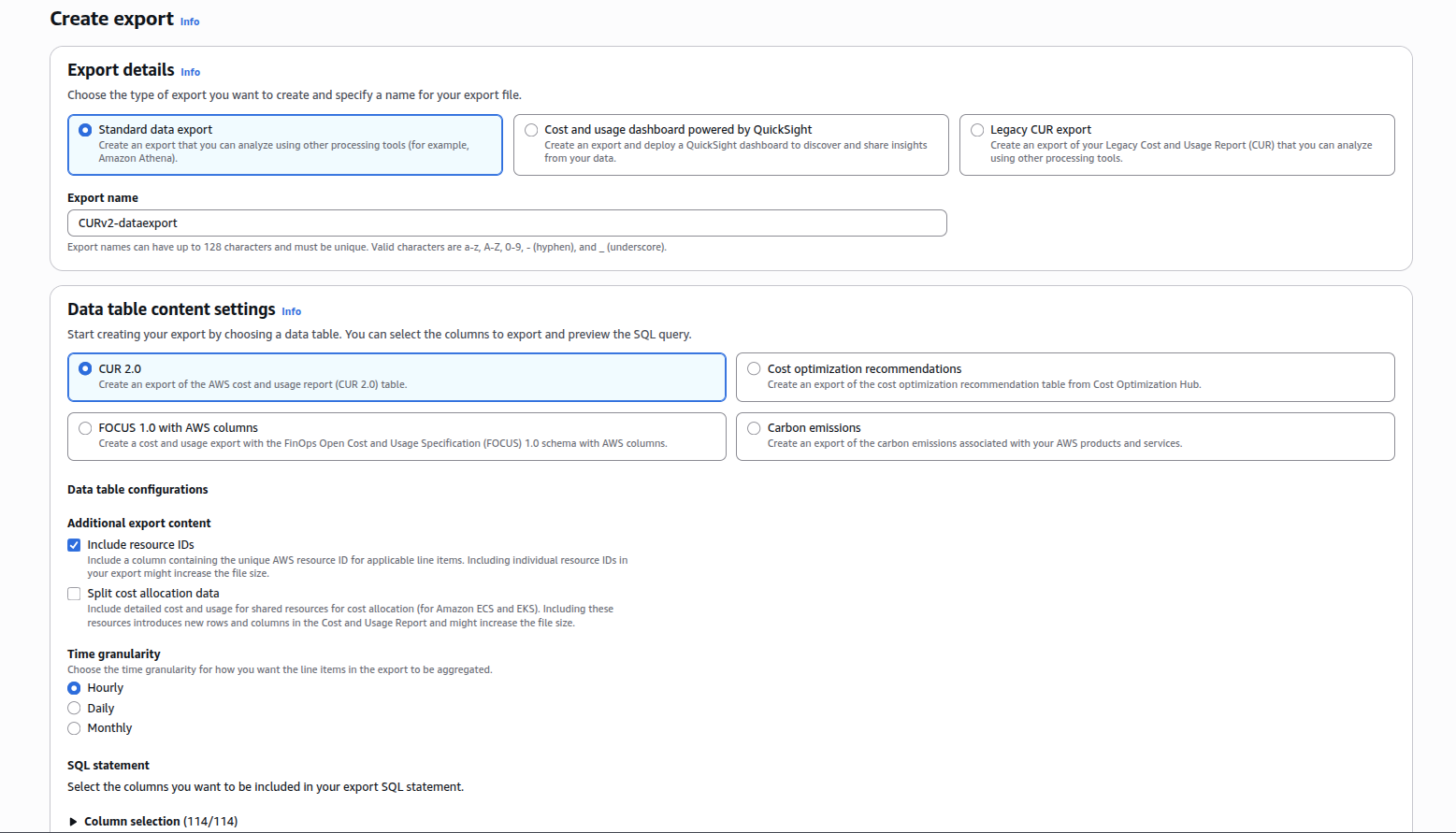Viewport: 1456px width, 833px height.
Task: Select the Standard data export option
Action: click(85, 130)
